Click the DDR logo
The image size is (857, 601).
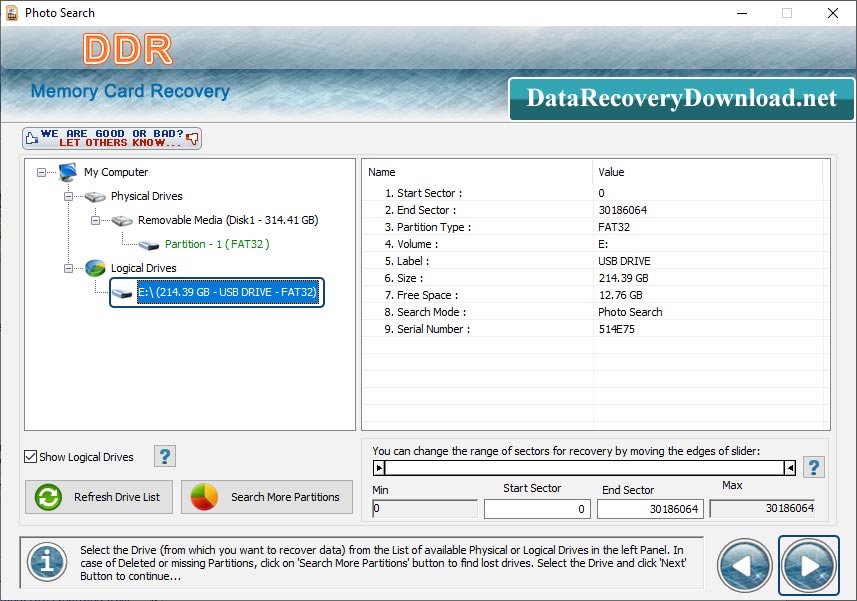click(128, 49)
